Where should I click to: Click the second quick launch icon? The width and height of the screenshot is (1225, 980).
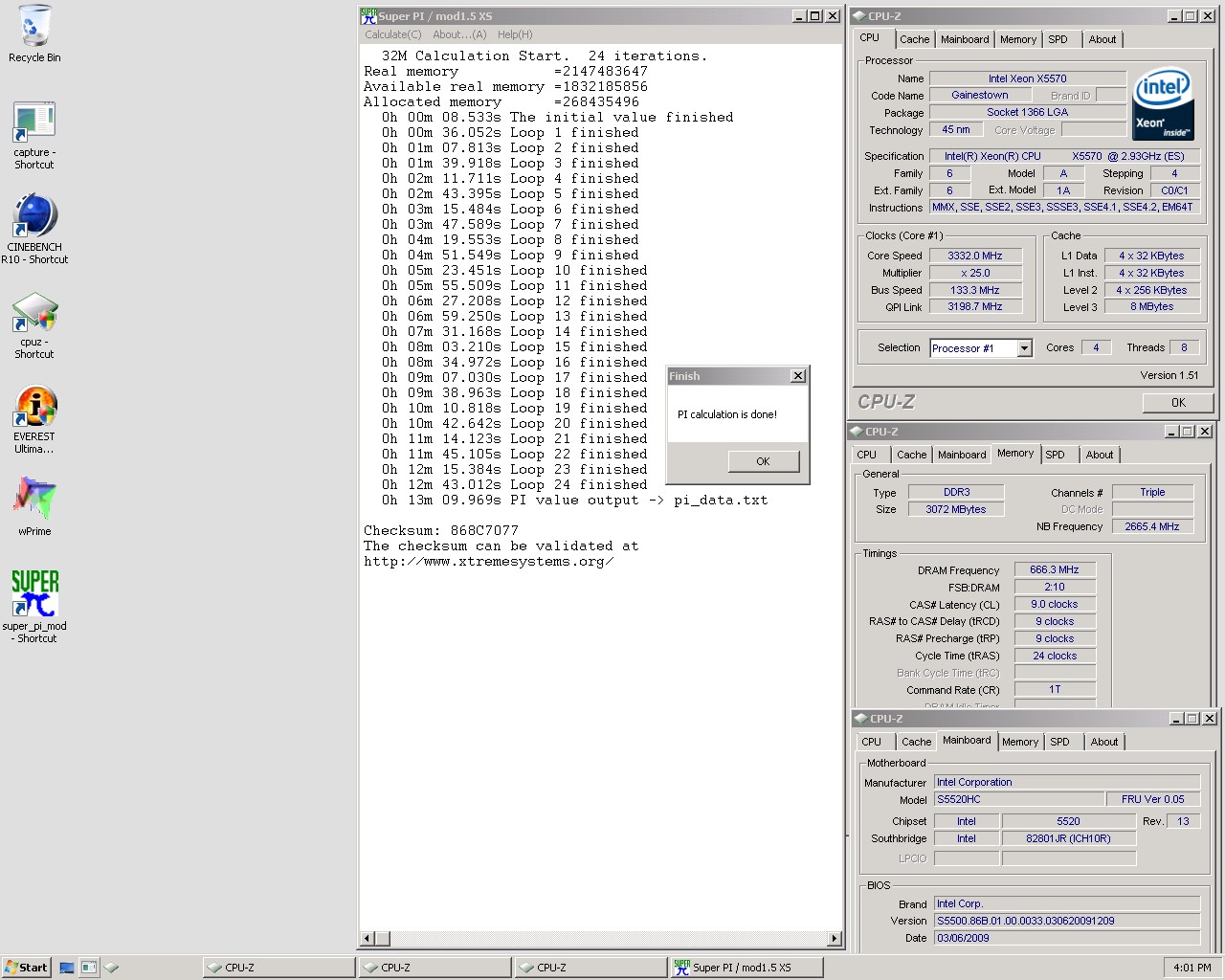(89, 968)
